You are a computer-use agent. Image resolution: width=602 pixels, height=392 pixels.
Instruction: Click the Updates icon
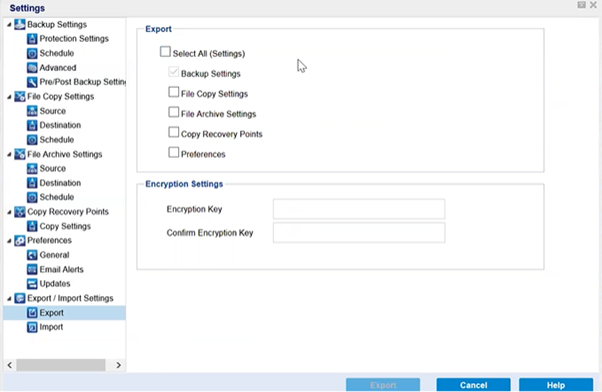point(32,284)
